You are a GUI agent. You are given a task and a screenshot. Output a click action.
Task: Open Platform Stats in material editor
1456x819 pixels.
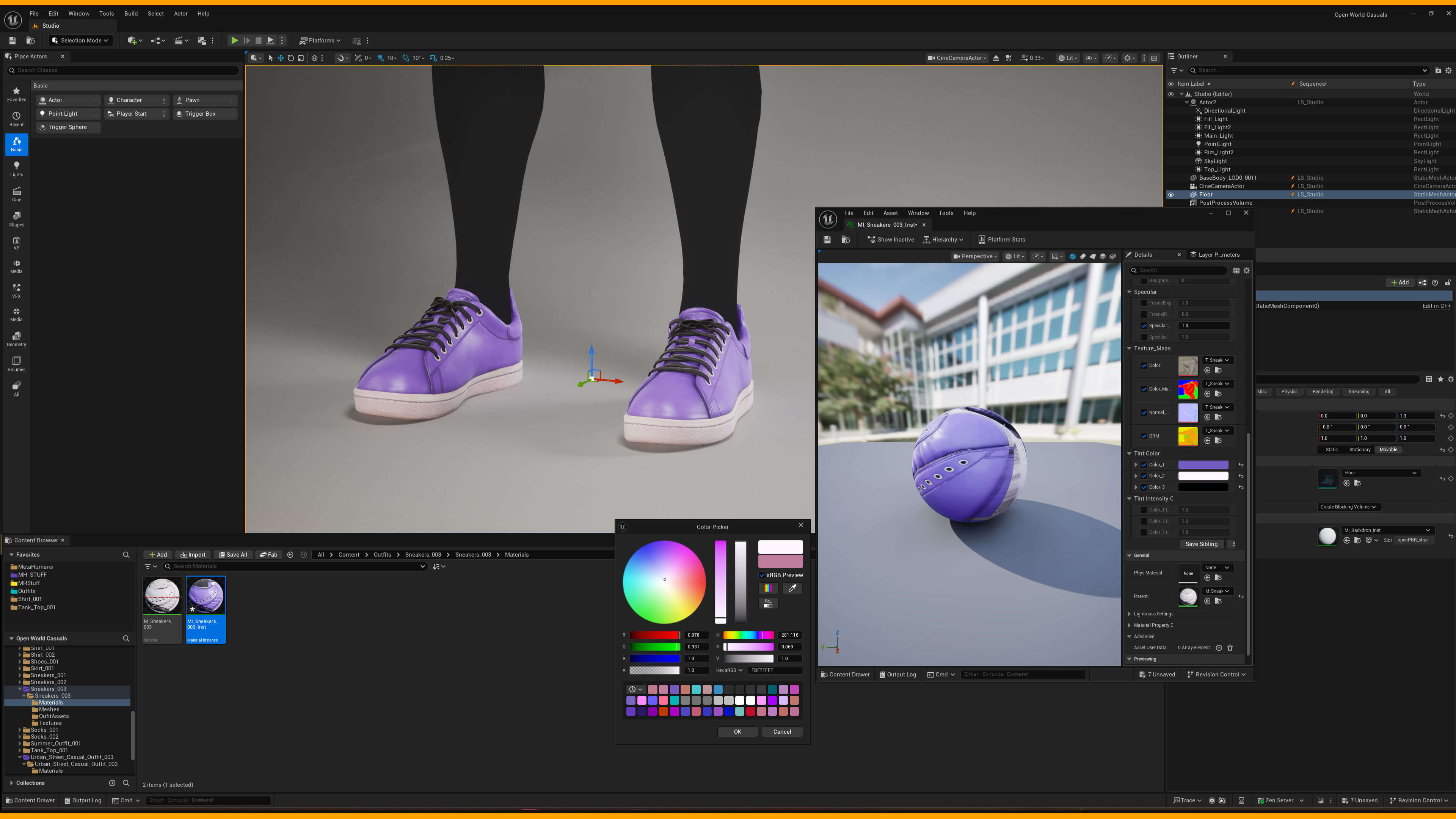pyautogui.click(x=1001, y=240)
